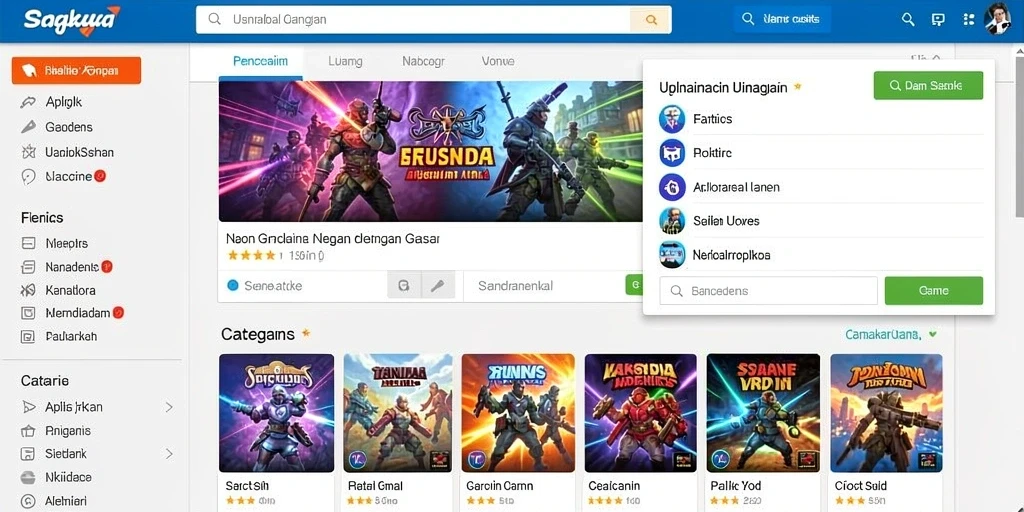1024x512 pixels.
Task: Switch to the Luamg tab
Action: [x=345, y=61]
